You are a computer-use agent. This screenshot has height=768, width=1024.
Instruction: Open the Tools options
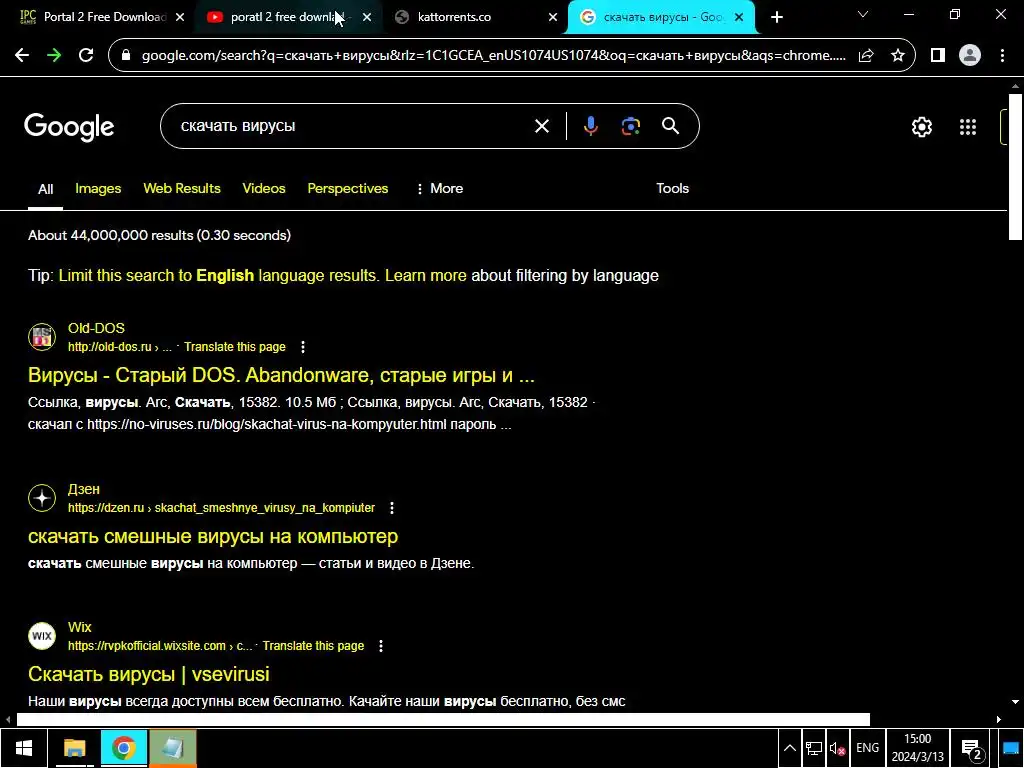click(672, 189)
